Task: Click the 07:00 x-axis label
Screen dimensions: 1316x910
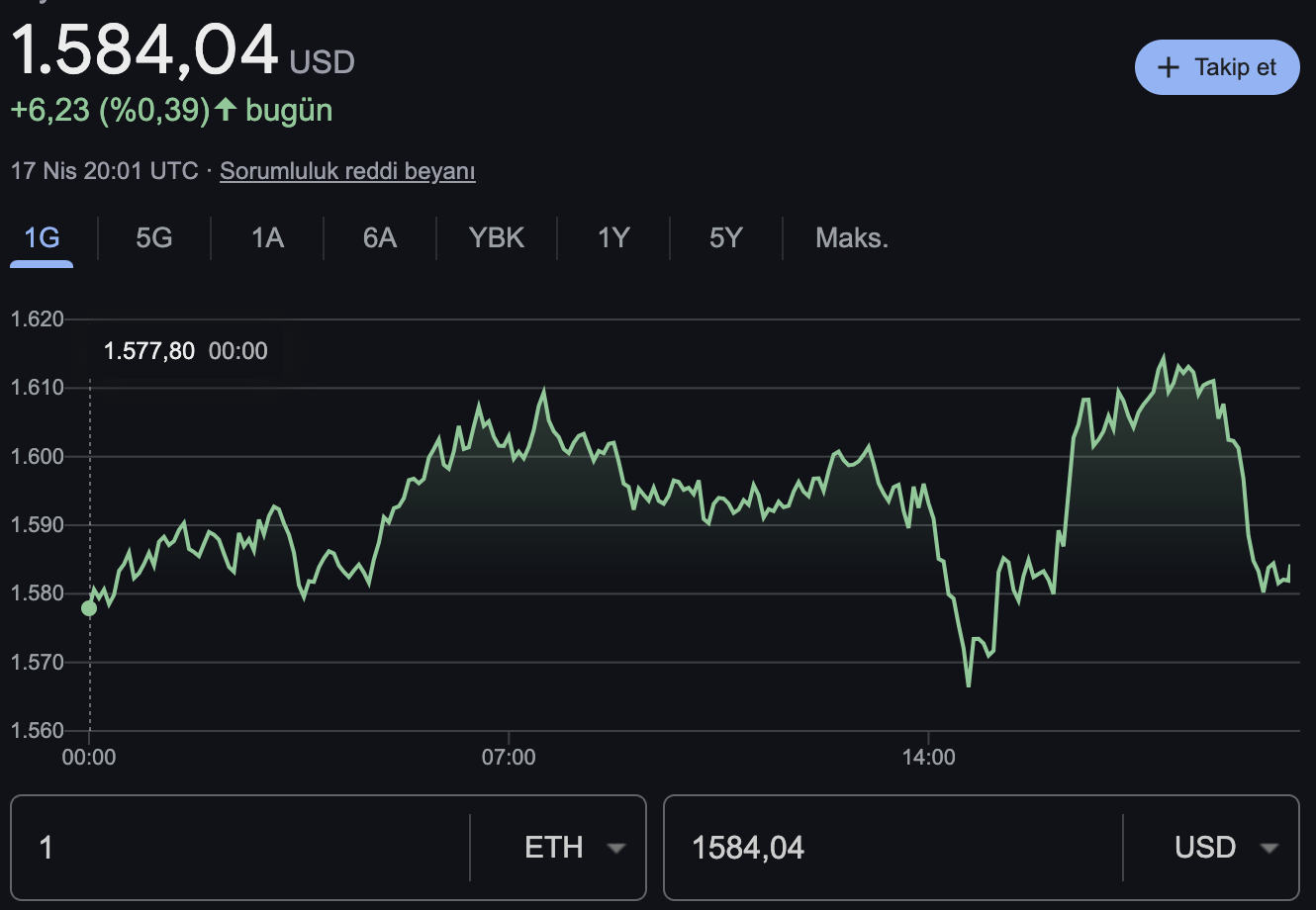Action: click(x=509, y=758)
